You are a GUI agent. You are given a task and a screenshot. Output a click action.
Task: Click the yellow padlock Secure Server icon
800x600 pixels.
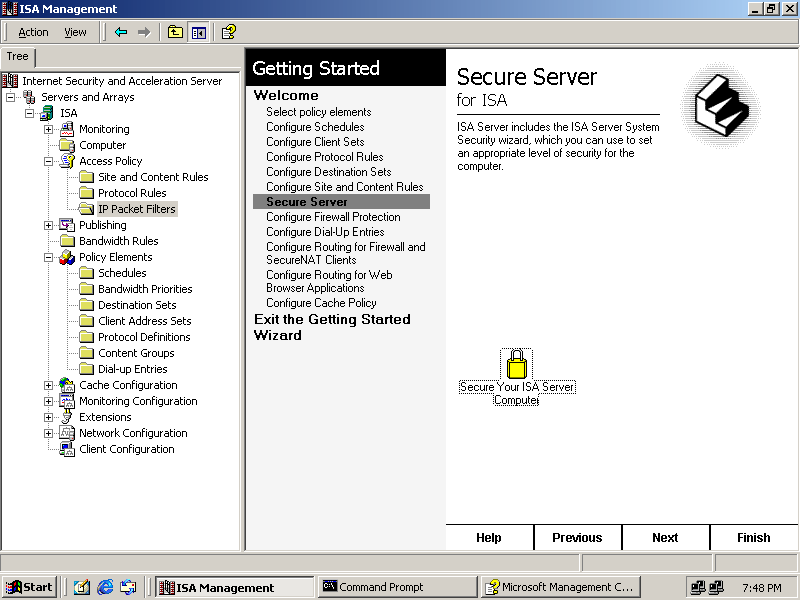[x=516, y=364]
